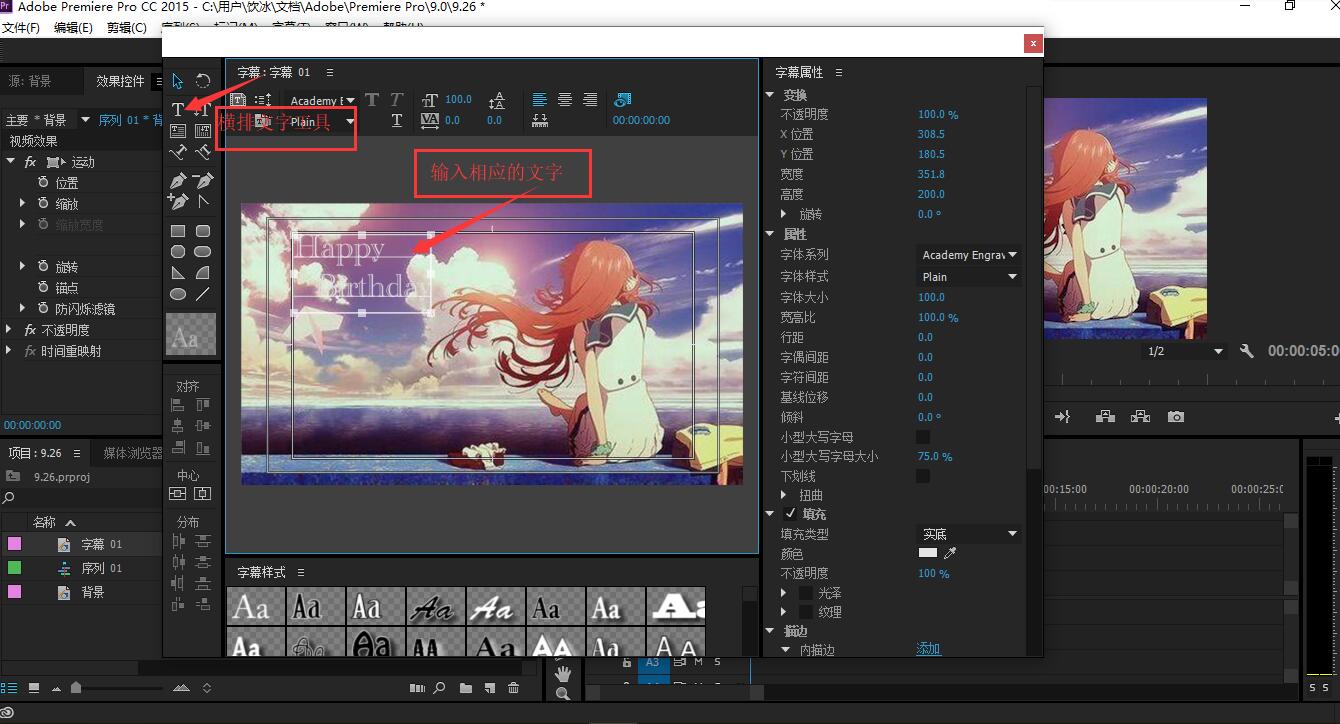This screenshot has height=724, width=1340.
Task: Switch to the 效果控件 tab
Action: click(120, 81)
